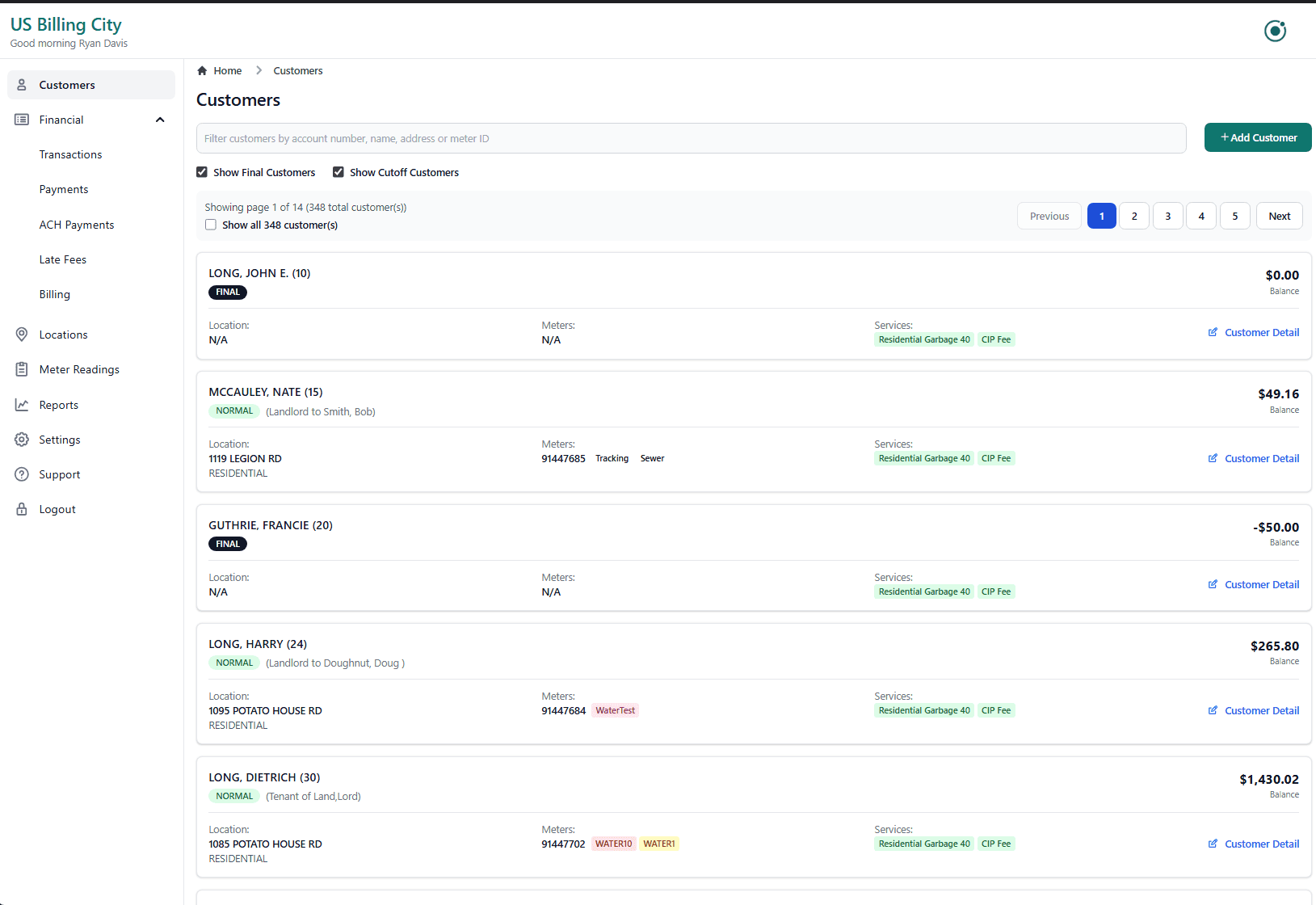1316x905 pixels.
Task: Collapse the Financial section chevron
Action: pyautogui.click(x=159, y=120)
